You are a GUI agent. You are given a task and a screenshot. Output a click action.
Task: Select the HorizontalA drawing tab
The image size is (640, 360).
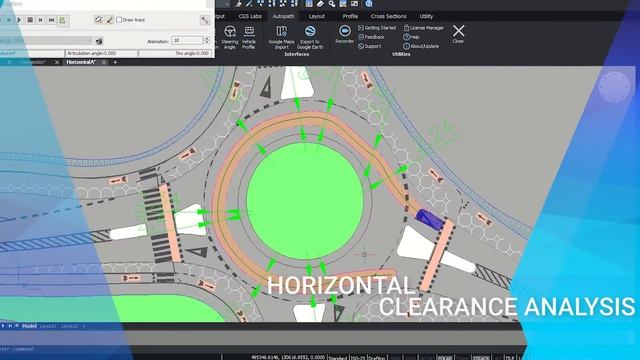click(x=81, y=62)
